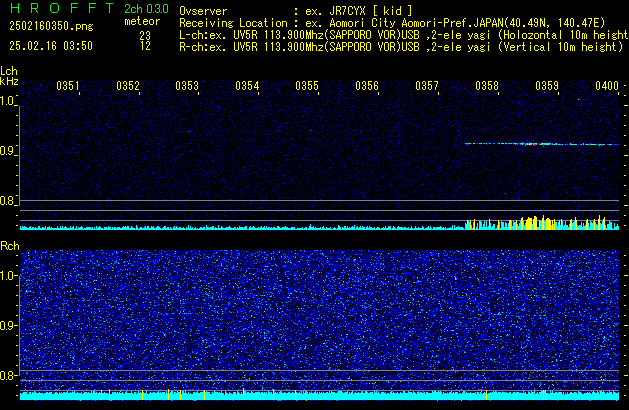The image size is (629, 410).
Task: Click the Rch 0.9 kHz tick label
Action: click(x=8, y=325)
